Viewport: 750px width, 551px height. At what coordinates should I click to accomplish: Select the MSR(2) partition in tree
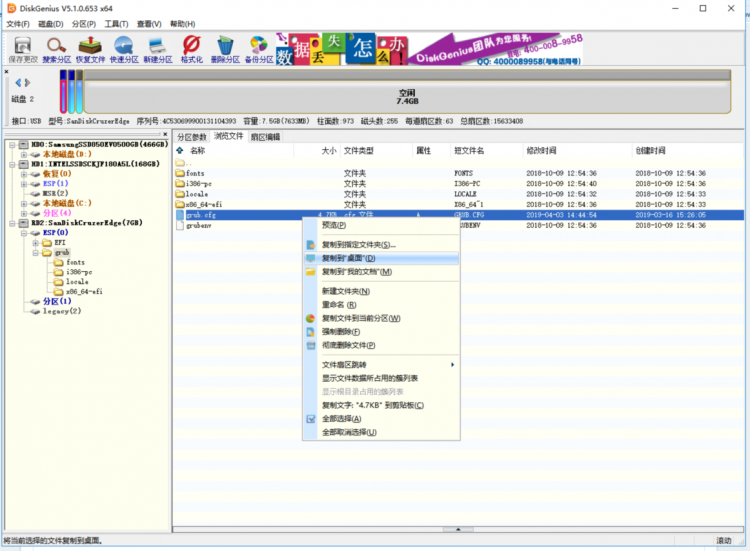[x=55, y=193]
